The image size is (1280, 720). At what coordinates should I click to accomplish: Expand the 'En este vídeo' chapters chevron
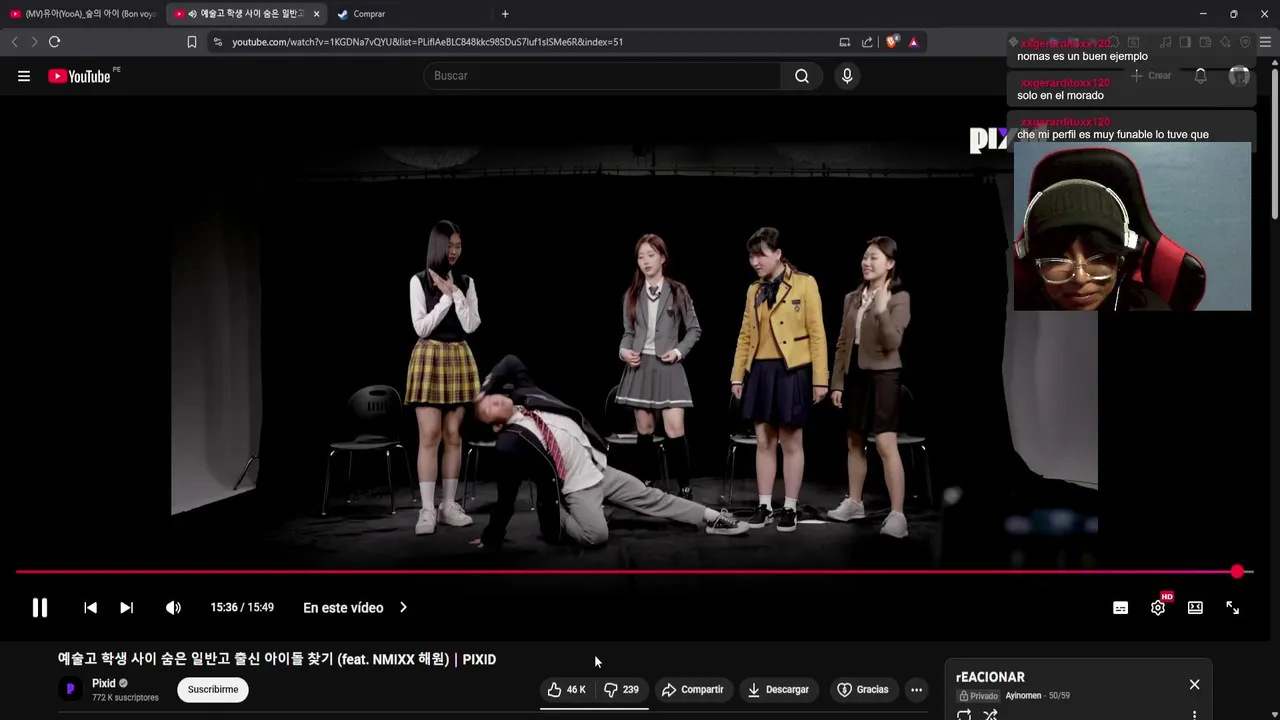[x=403, y=607]
